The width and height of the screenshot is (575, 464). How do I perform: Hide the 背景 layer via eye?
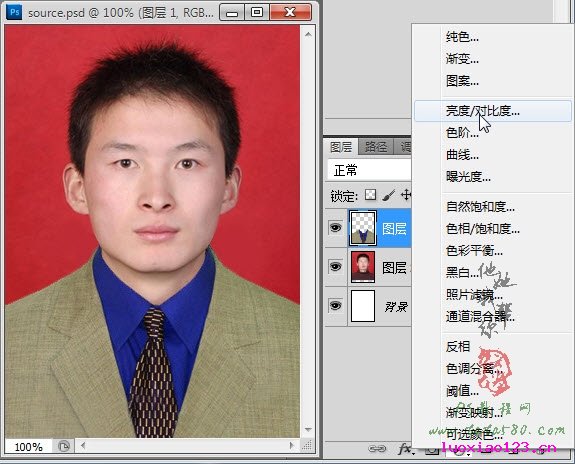(x=335, y=306)
